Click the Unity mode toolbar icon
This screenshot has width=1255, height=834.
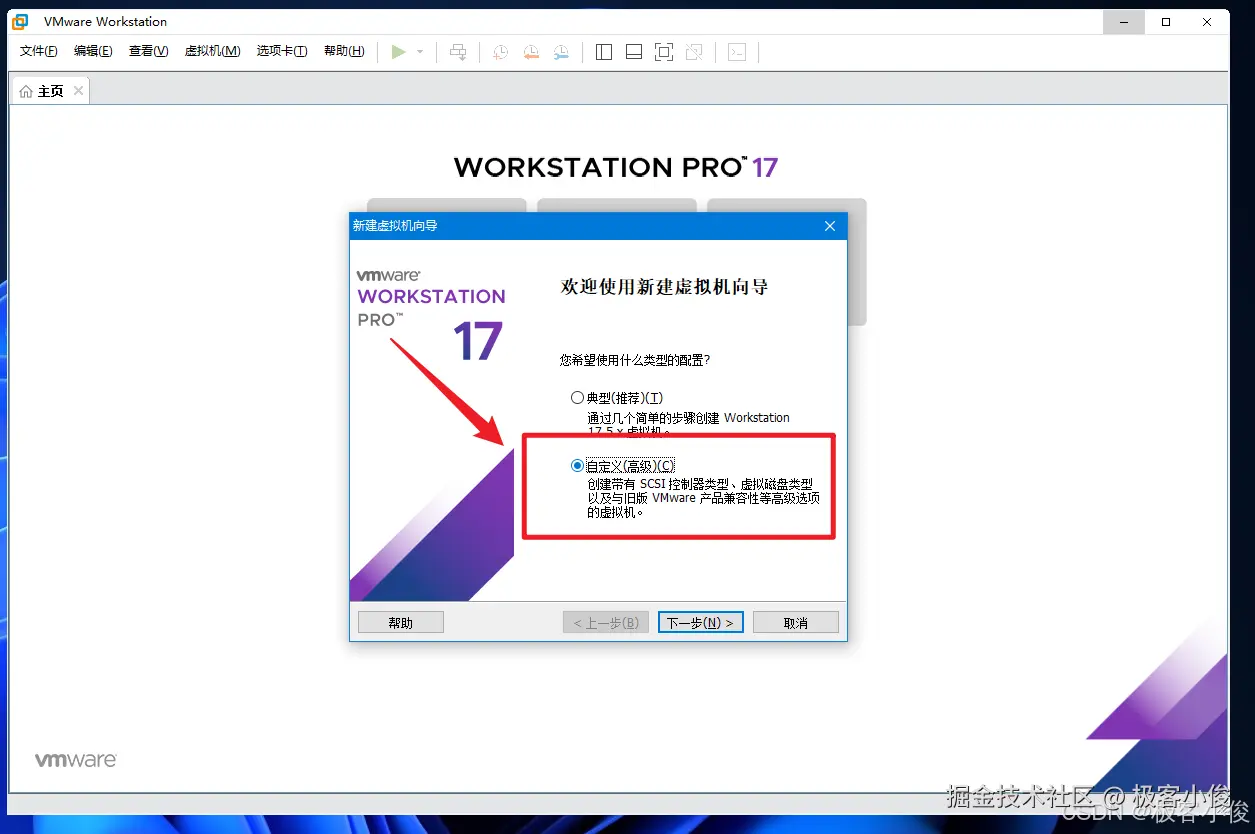click(x=695, y=52)
